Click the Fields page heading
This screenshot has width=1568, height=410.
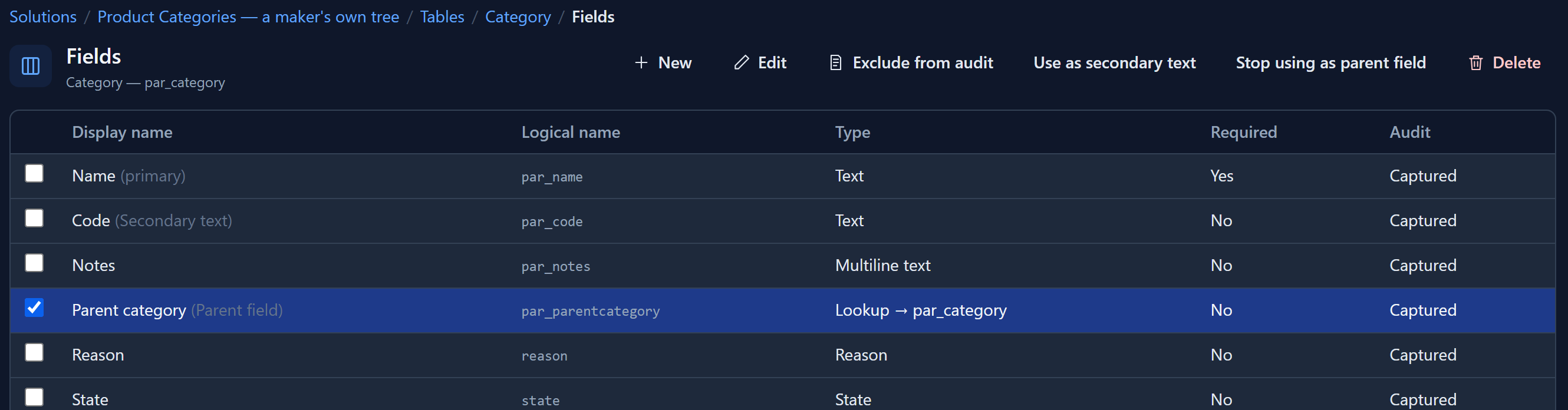[93, 57]
